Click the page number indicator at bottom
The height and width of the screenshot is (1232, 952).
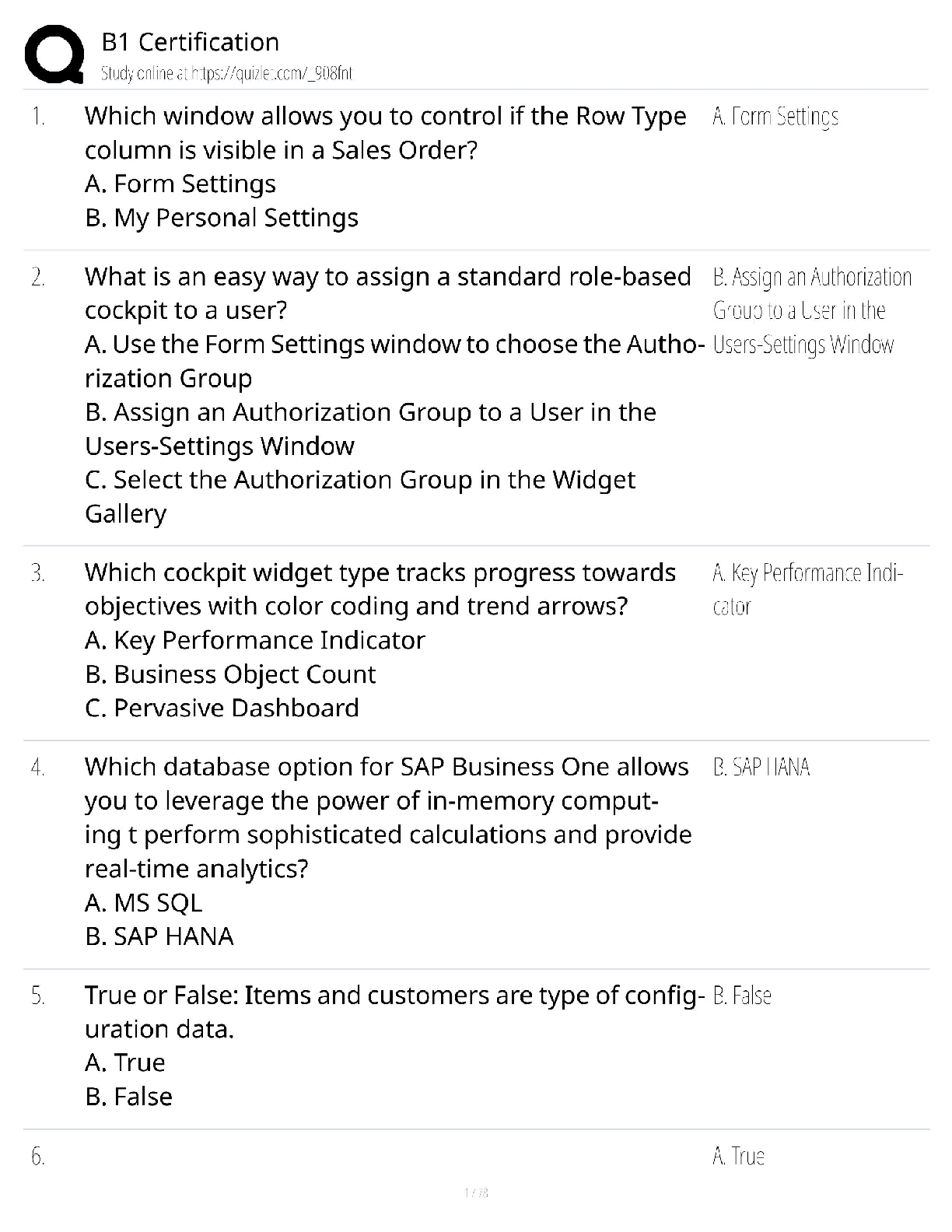point(475,1192)
